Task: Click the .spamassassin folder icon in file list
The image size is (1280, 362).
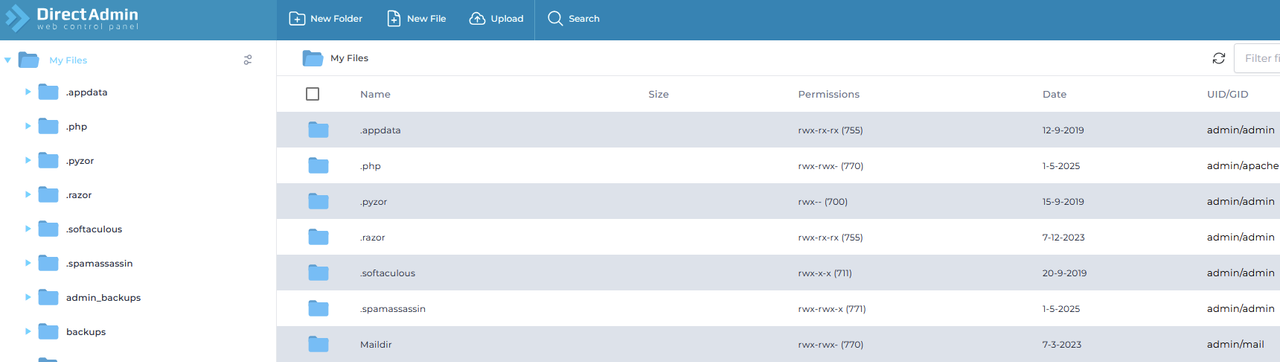Action: pos(318,308)
